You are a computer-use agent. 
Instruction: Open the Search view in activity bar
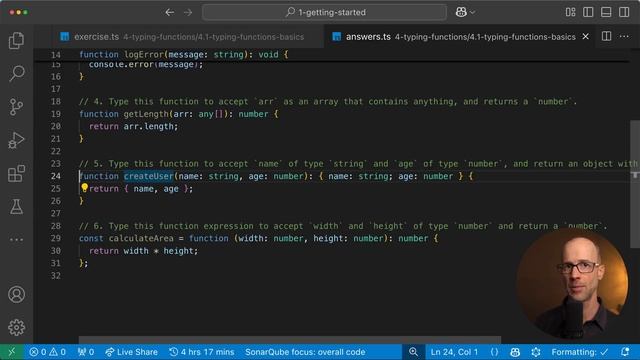click(16, 73)
